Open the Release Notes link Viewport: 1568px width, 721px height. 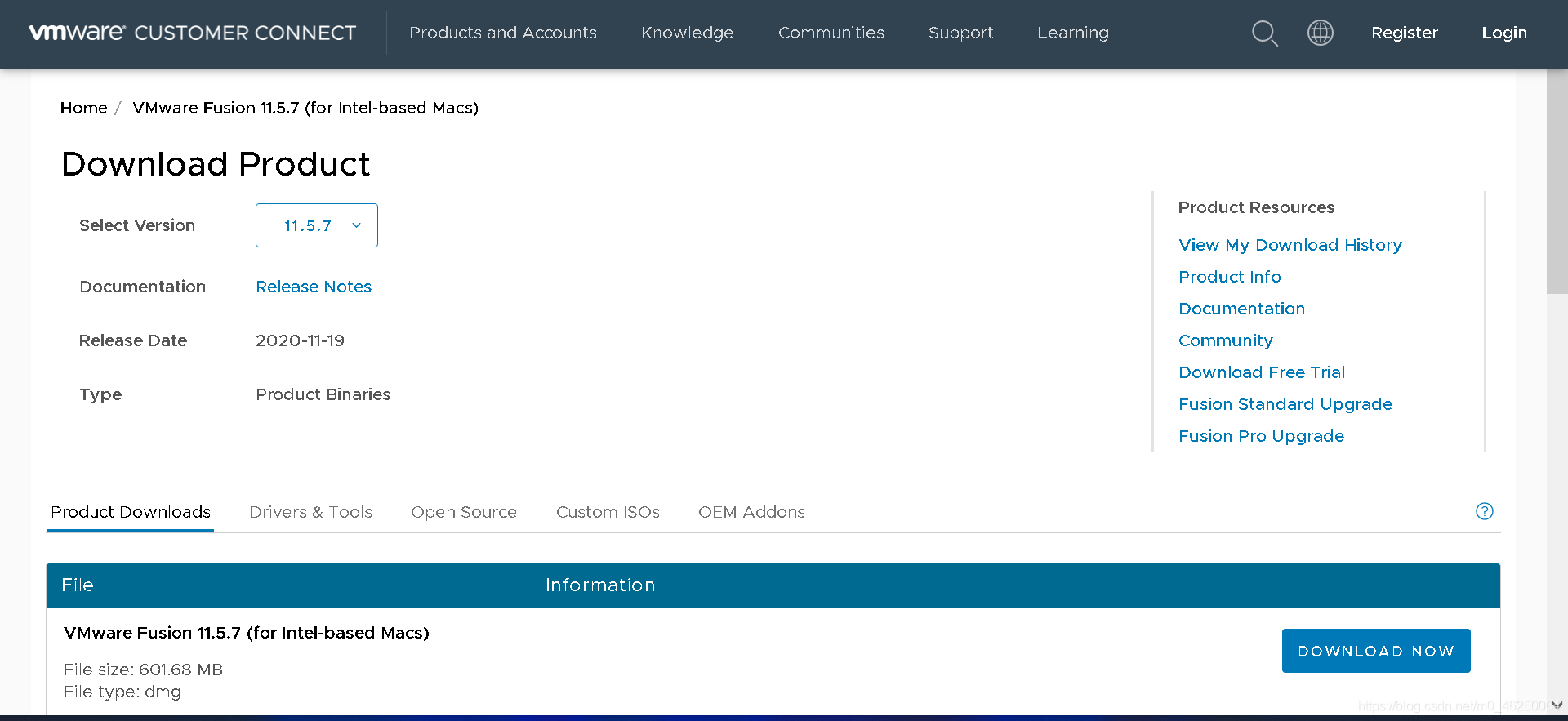314,287
